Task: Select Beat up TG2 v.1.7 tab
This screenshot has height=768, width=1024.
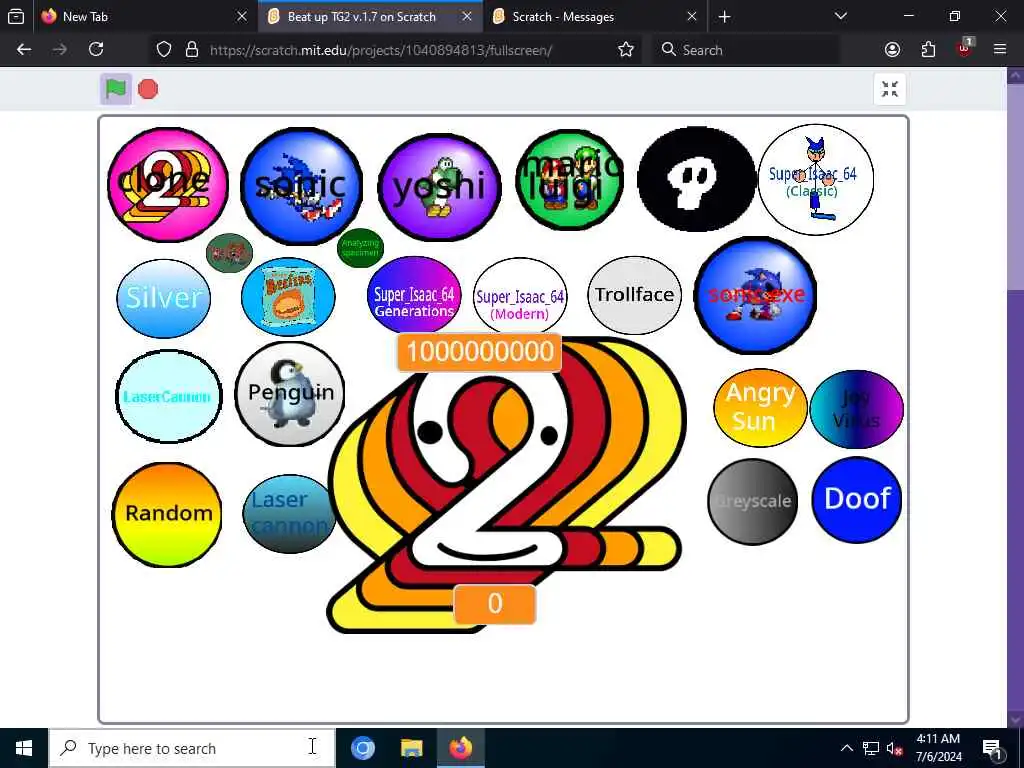Action: [x=370, y=17]
